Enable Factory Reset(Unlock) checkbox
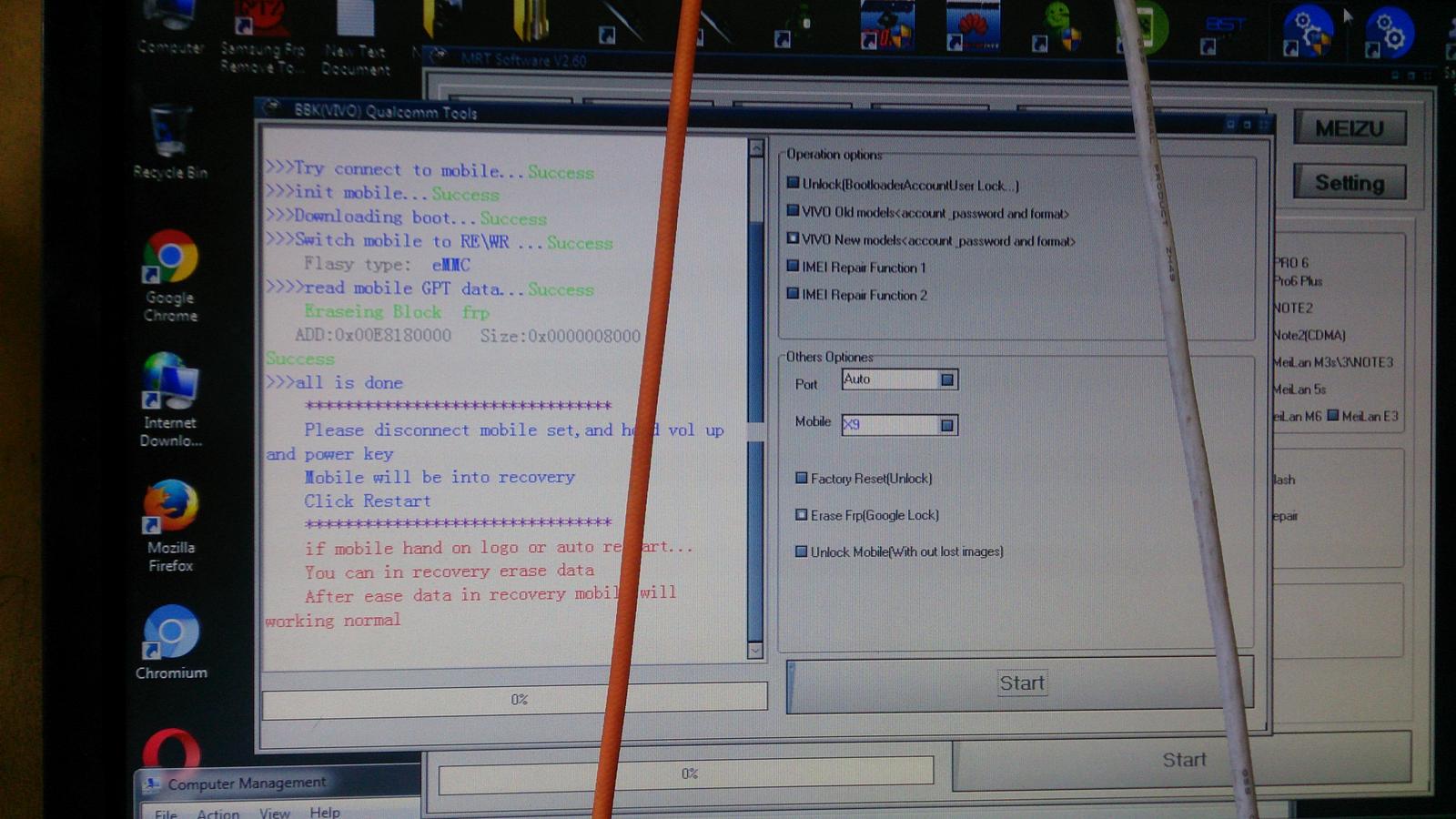 click(801, 478)
